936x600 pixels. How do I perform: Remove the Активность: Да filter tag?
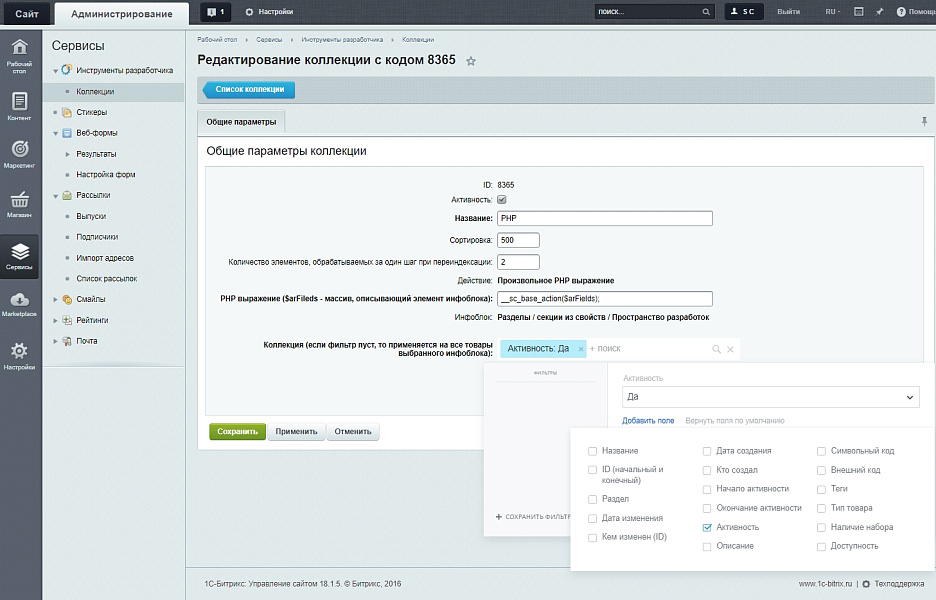(x=581, y=349)
